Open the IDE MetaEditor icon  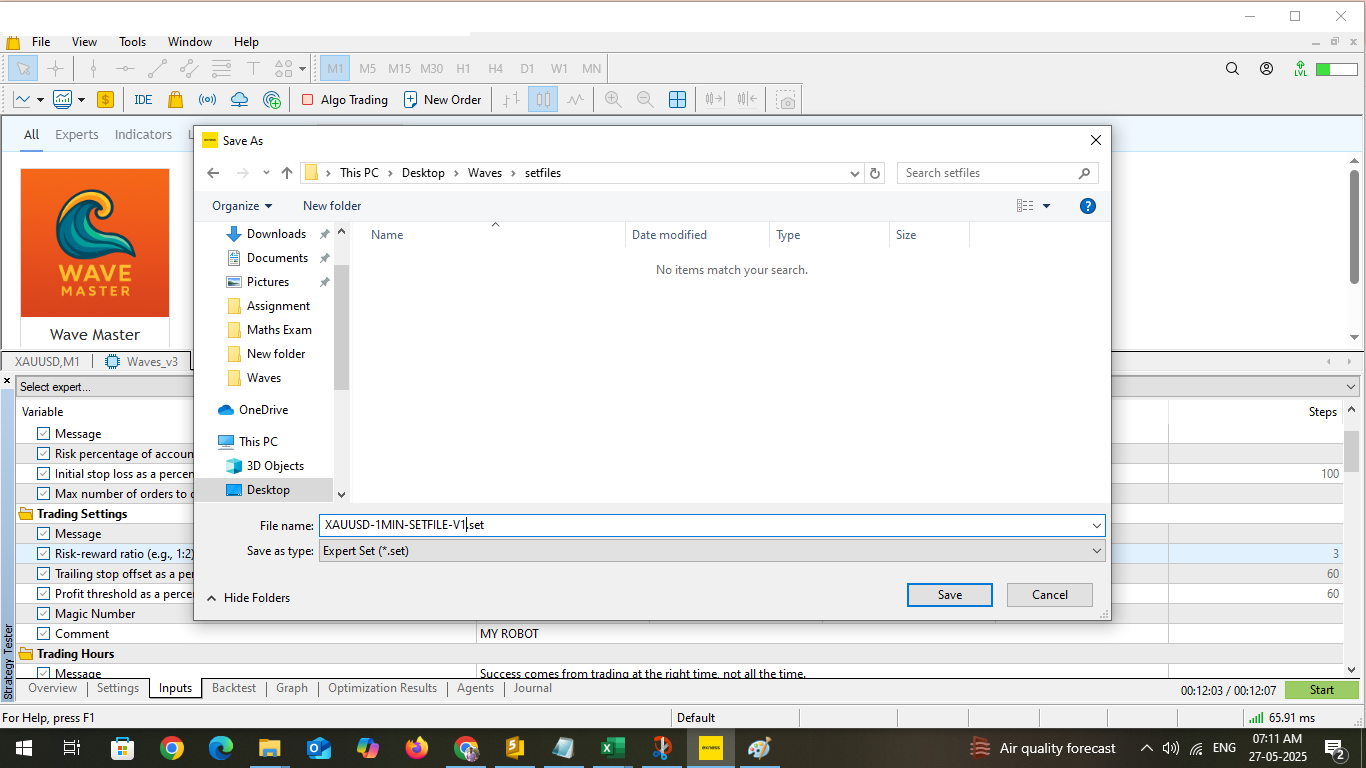(x=143, y=100)
